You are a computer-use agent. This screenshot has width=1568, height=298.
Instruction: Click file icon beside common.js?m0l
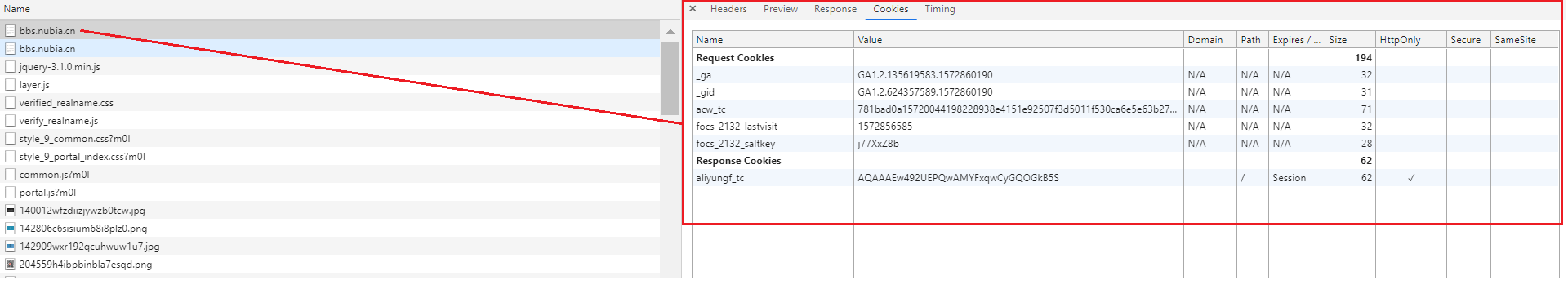[x=11, y=174]
